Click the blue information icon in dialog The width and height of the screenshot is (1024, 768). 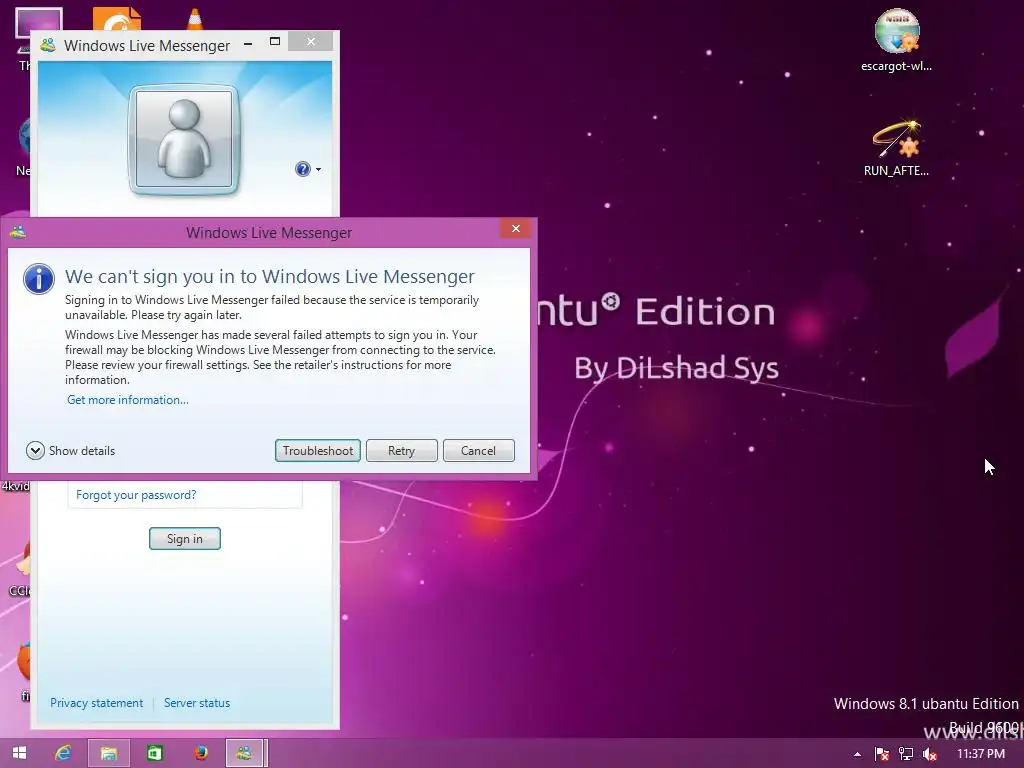coord(39,280)
